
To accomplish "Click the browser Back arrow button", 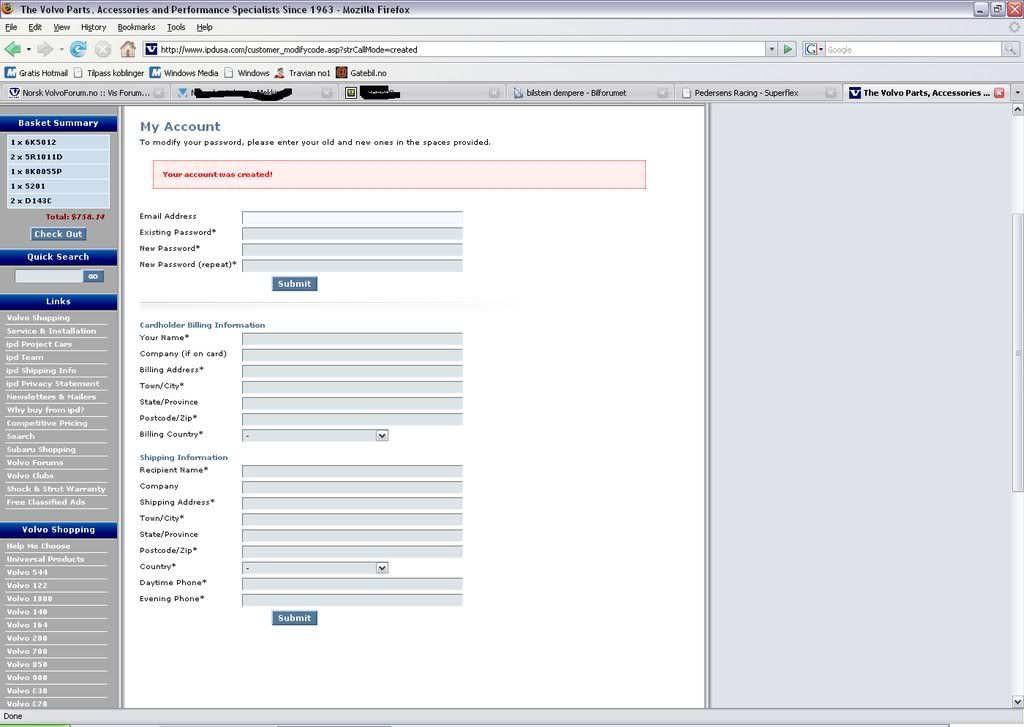I will point(13,49).
